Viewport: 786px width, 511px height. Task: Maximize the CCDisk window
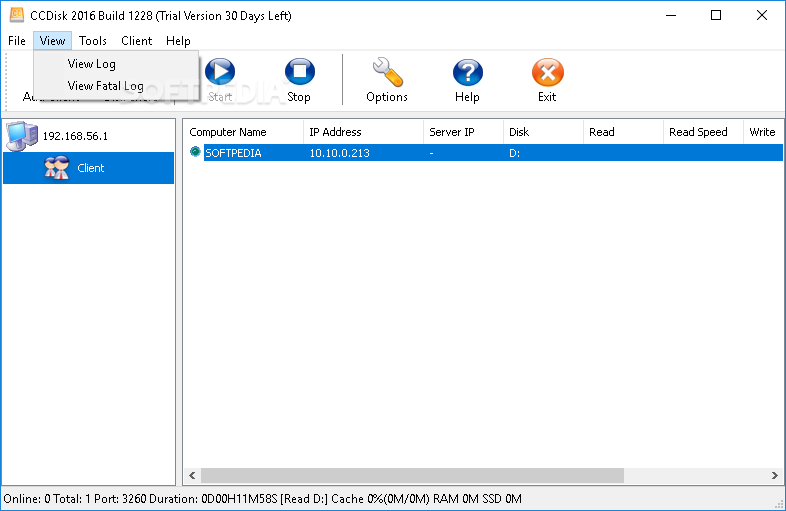pos(716,16)
